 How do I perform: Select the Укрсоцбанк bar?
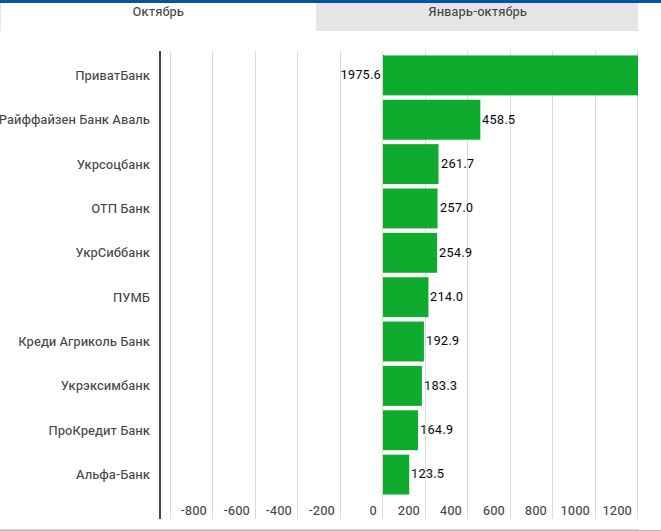pyautogui.click(x=410, y=164)
